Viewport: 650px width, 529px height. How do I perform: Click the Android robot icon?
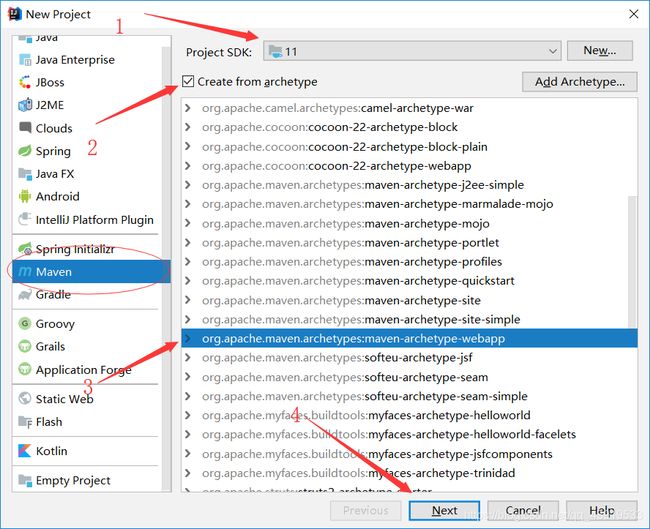pos(25,196)
